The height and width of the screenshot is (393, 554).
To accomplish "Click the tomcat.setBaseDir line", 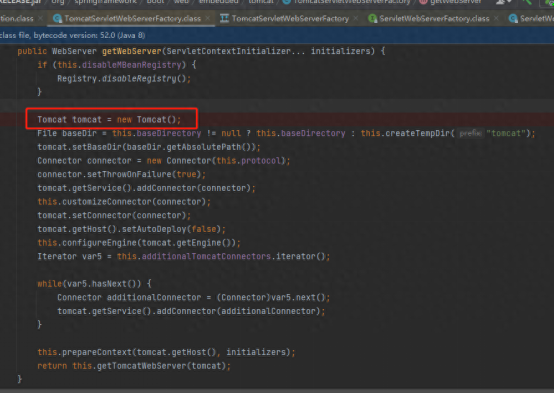I will click(149, 147).
